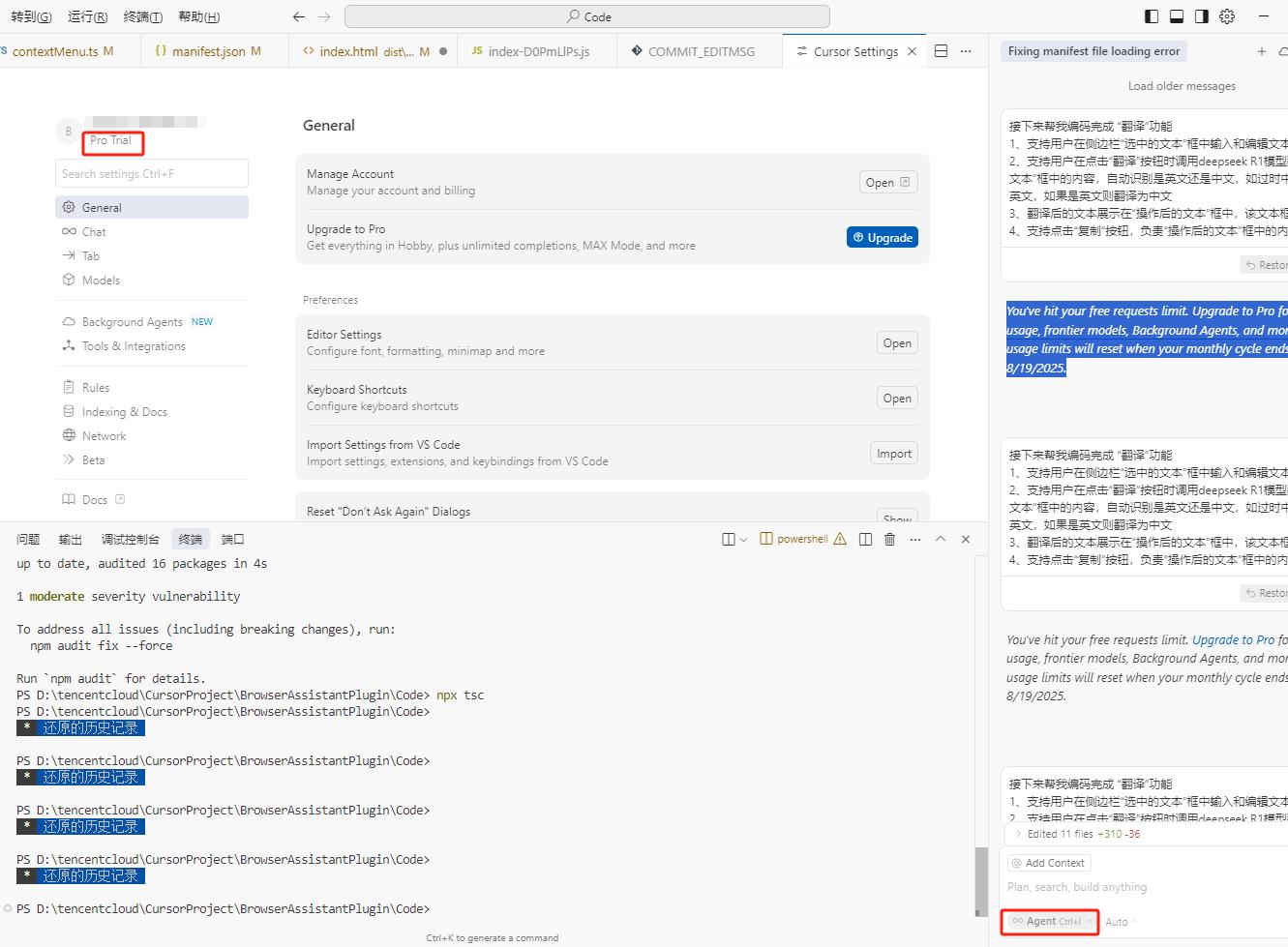The height and width of the screenshot is (947, 1288).
Task: Start a new chat with plus icon
Action: point(1261,51)
